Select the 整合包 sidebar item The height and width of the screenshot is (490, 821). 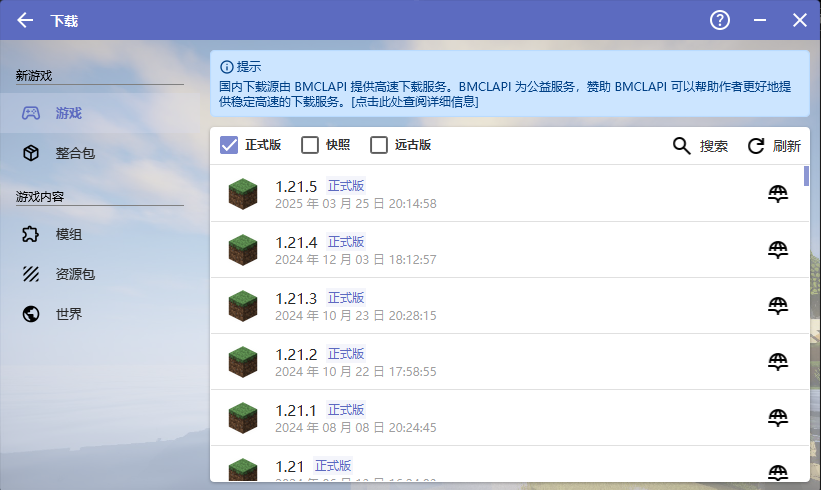[x=100, y=153]
